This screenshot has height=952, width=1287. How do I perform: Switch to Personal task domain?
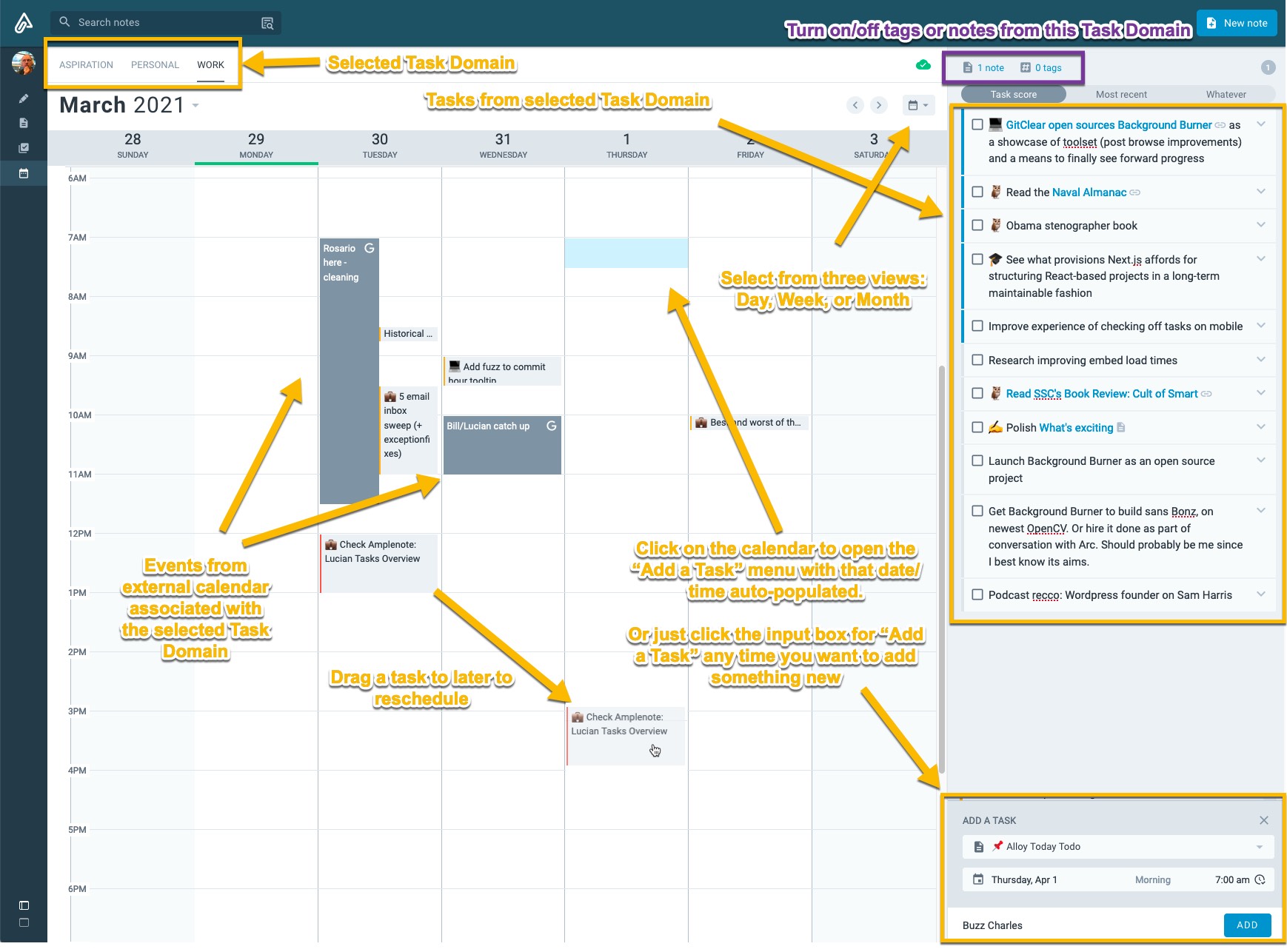click(155, 65)
